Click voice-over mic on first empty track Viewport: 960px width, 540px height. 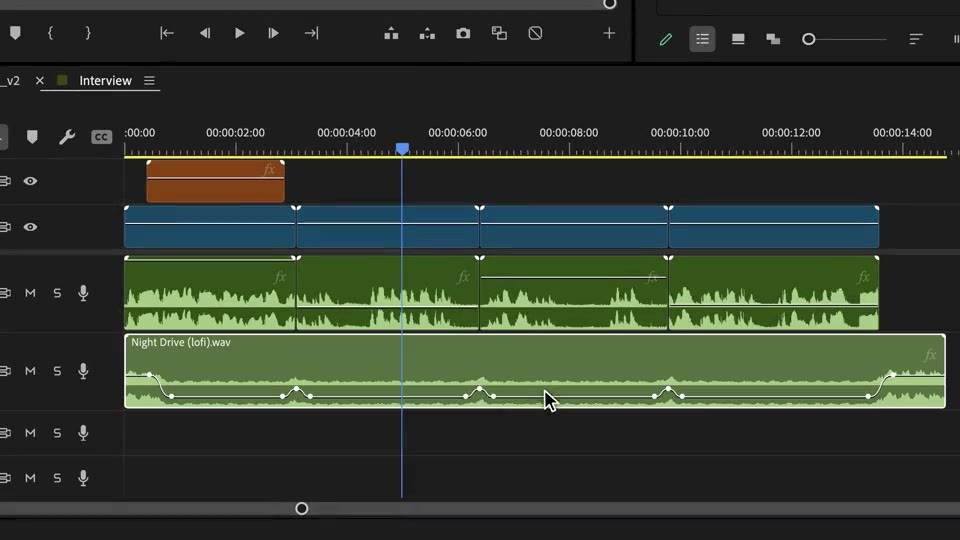point(83,433)
